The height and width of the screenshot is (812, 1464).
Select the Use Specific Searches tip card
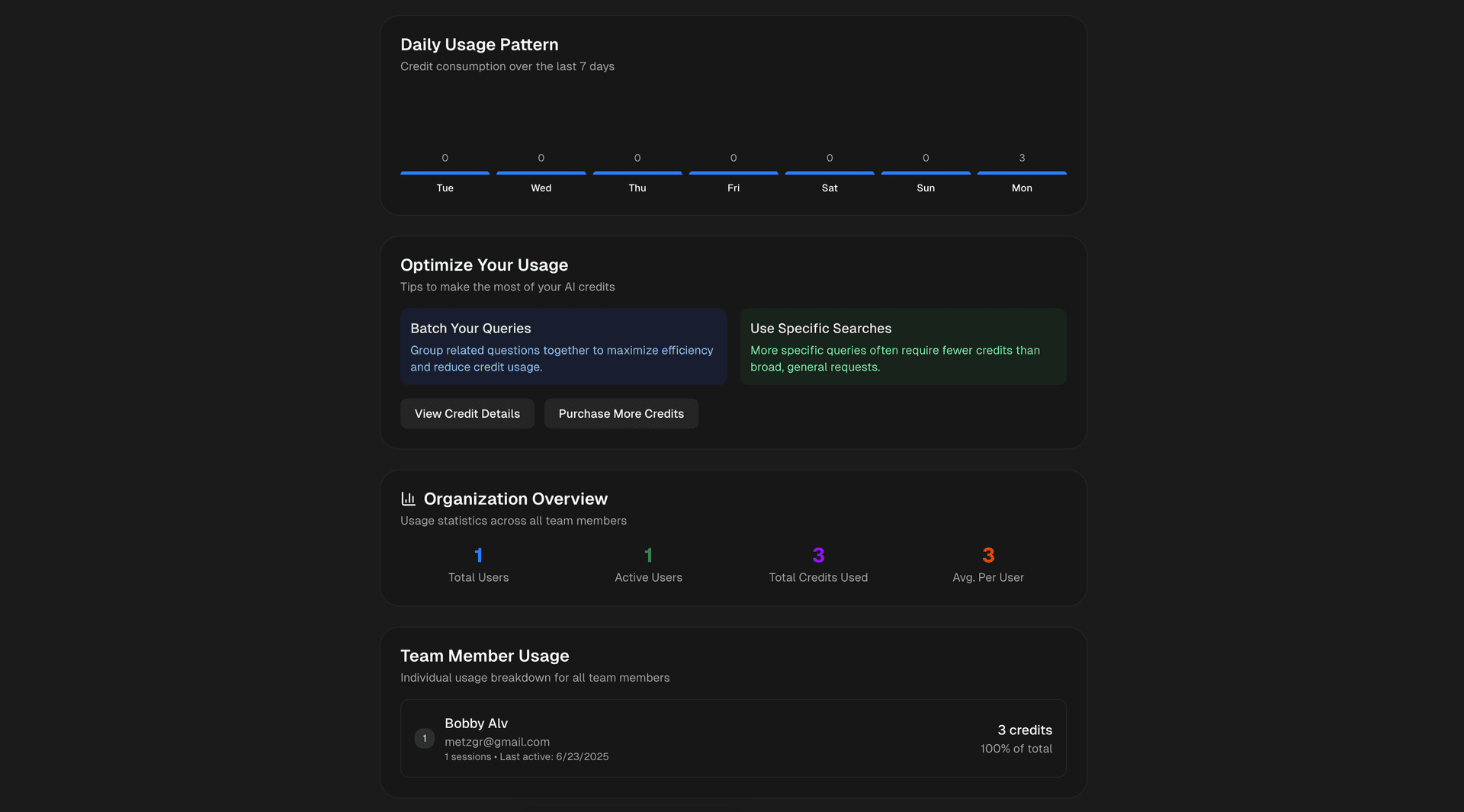(903, 346)
